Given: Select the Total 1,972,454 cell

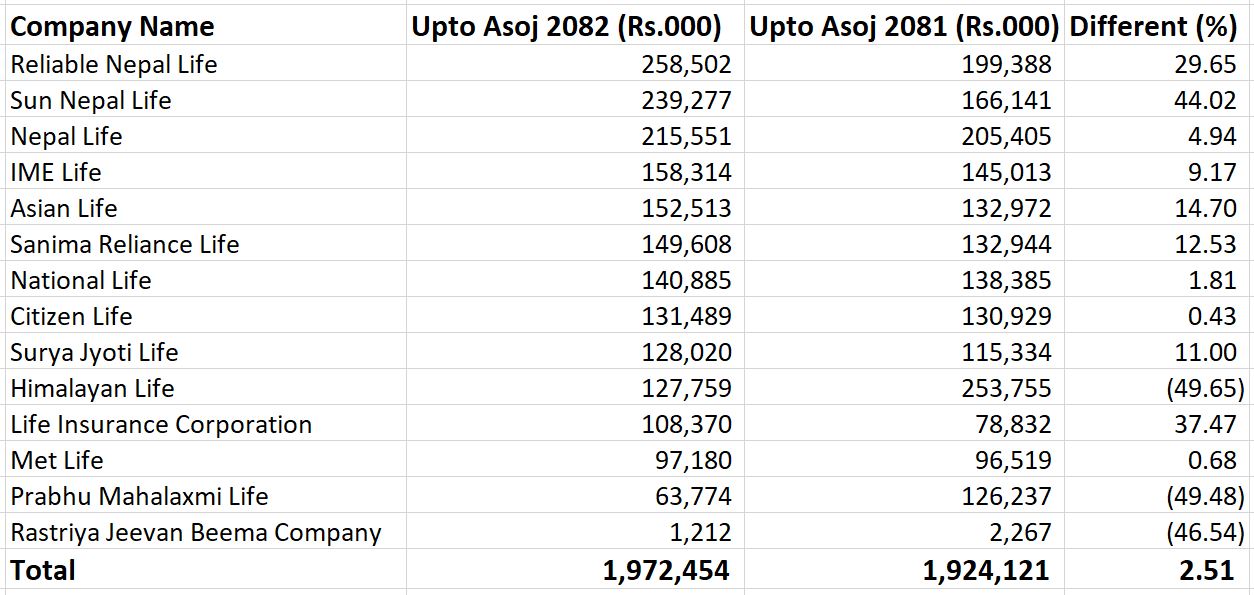Looking at the screenshot, I should [x=666, y=571].
